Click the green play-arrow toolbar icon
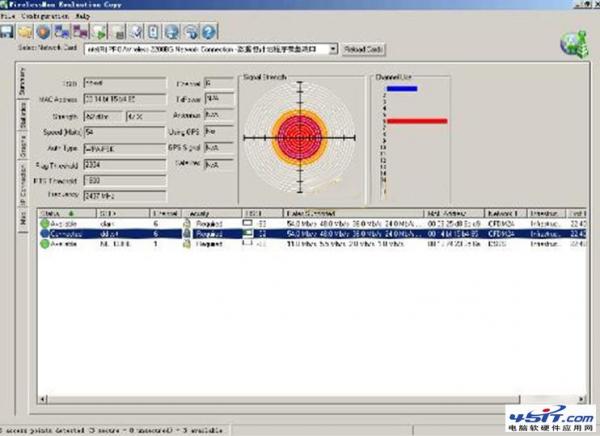 [x=99, y=32]
